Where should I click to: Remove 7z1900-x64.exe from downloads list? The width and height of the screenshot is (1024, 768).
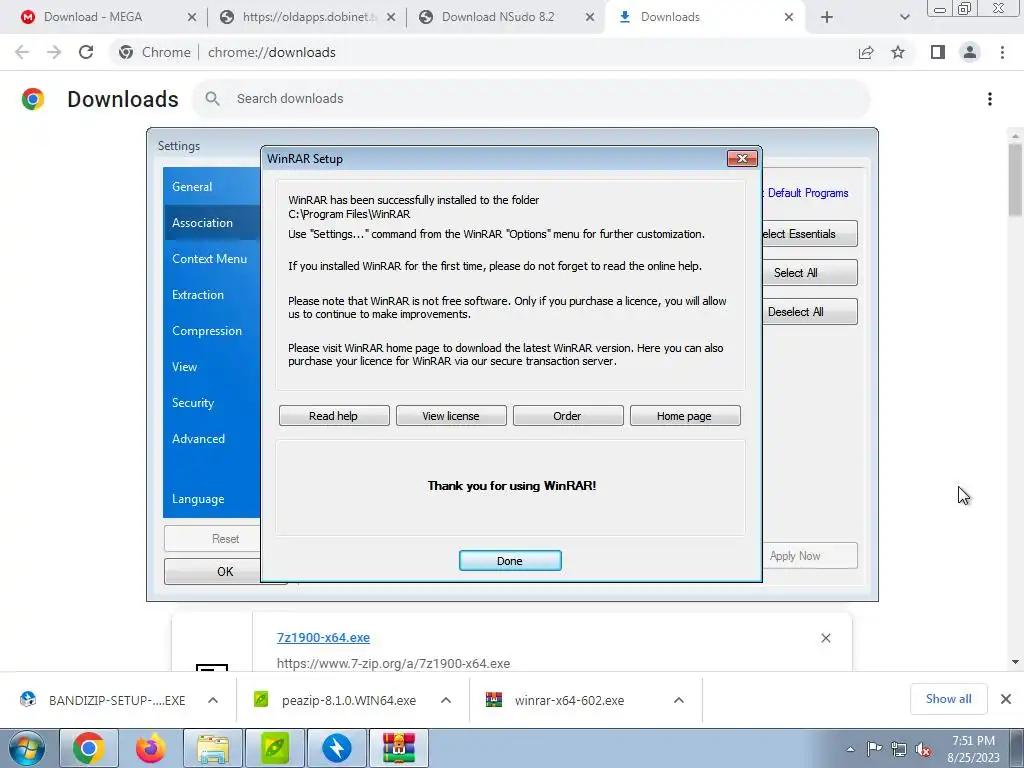tap(825, 638)
